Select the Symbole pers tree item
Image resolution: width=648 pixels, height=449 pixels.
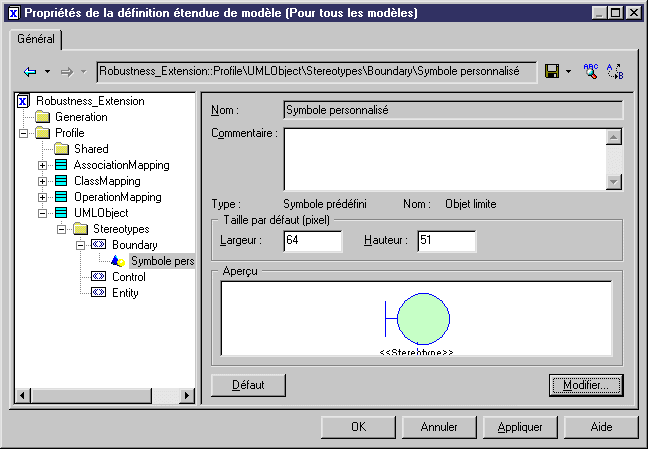click(162, 261)
